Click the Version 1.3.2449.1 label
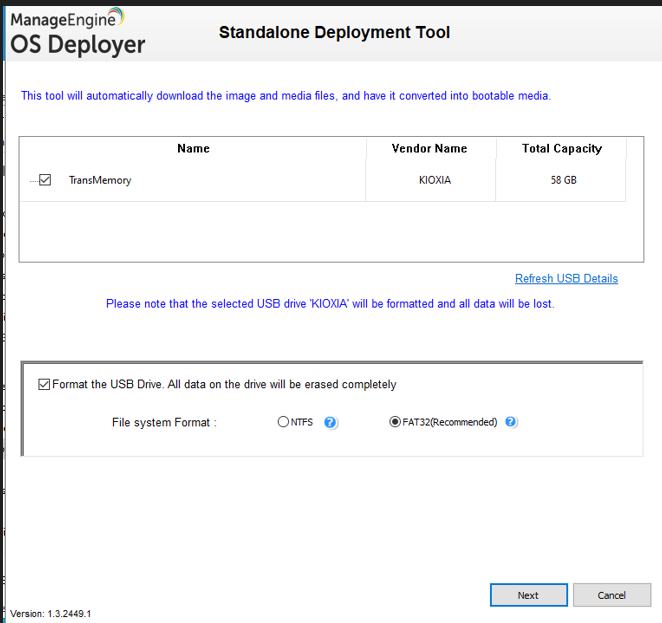 point(51,614)
